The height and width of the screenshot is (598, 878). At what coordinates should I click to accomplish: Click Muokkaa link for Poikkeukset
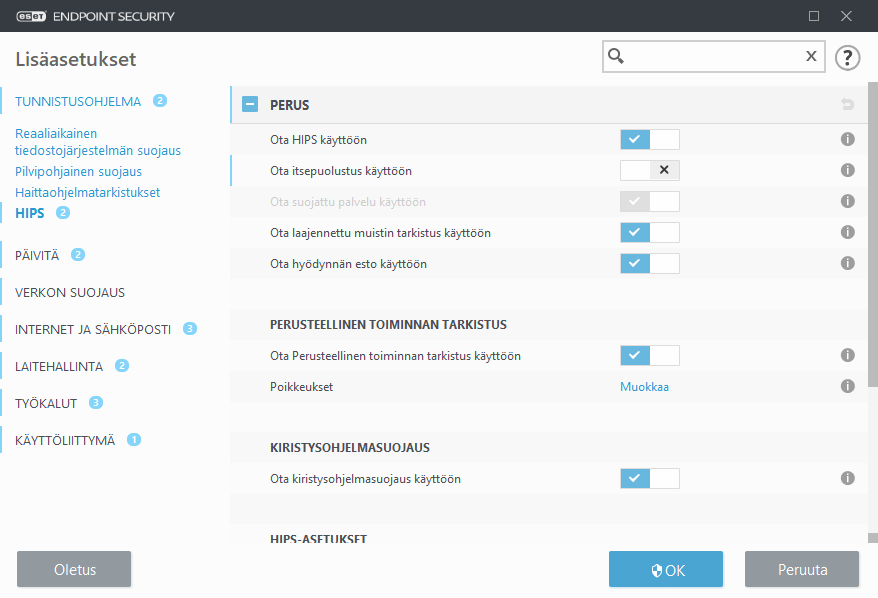click(645, 387)
